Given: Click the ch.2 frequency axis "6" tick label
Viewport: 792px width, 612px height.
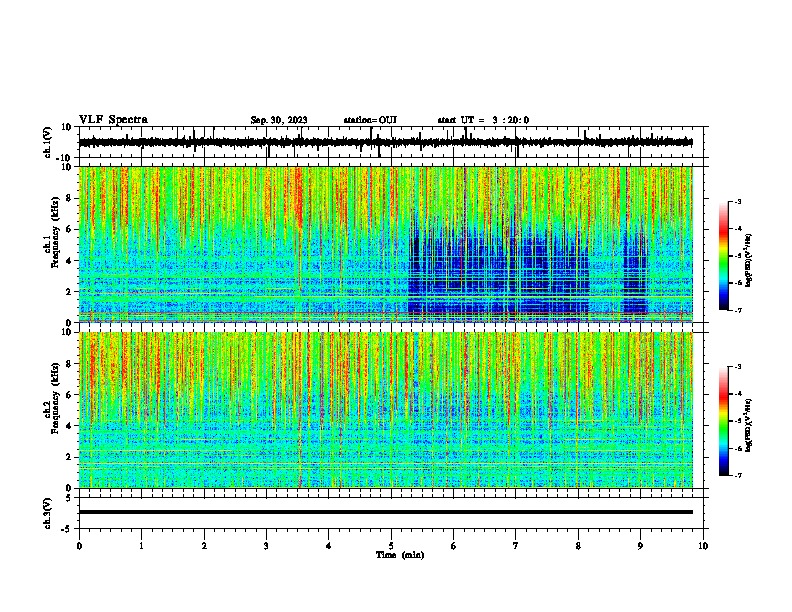Looking at the screenshot, I should pyautogui.click(x=70, y=395).
